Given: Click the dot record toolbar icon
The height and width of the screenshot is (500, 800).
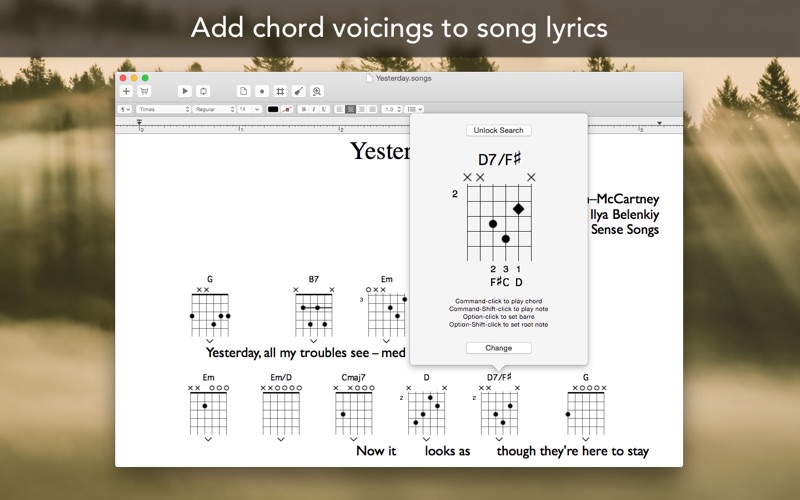Looking at the screenshot, I should [x=262, y=91].
